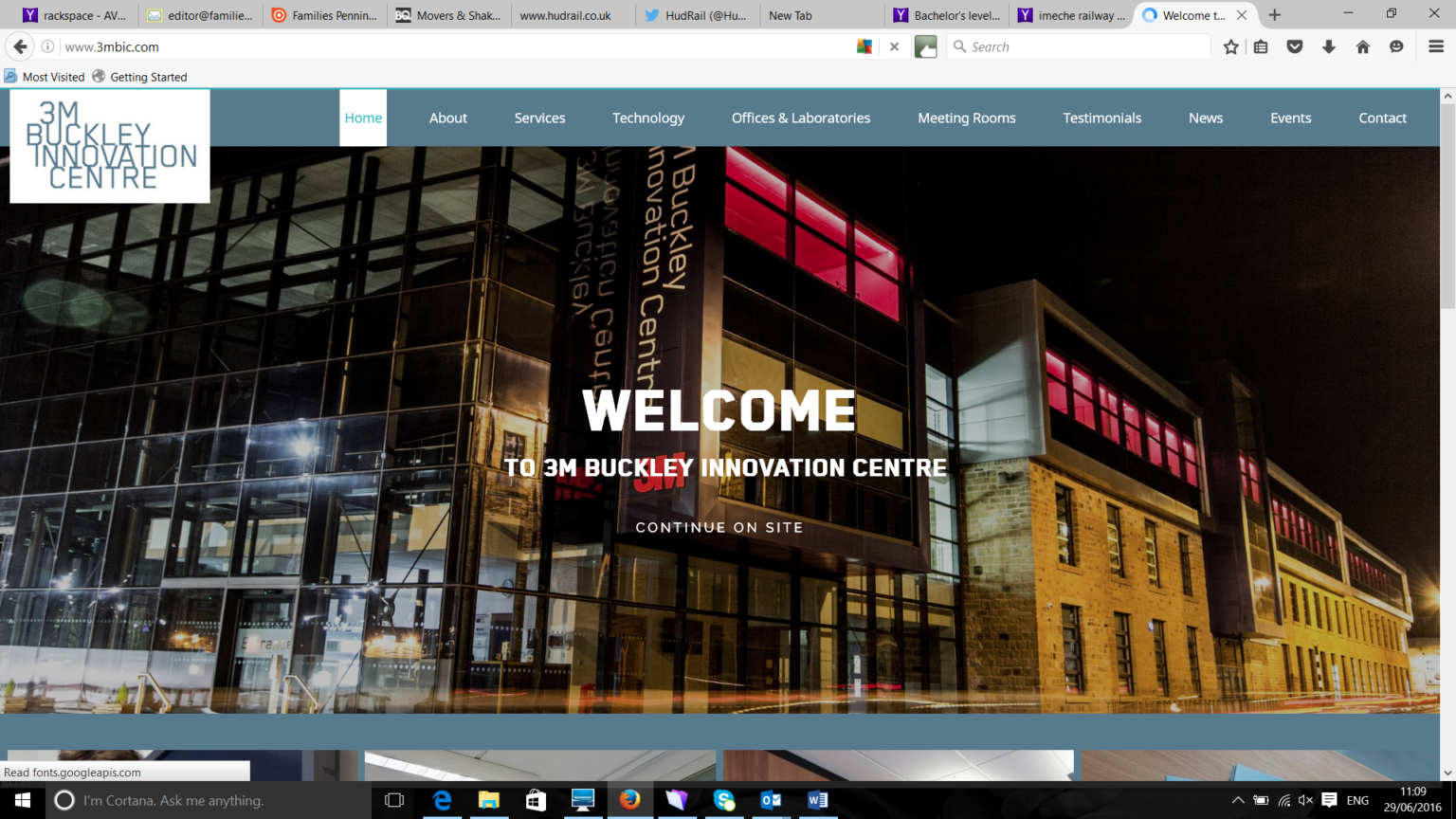Open Microsoft Word from the taskbar
The image size is (1456, 819).
pyautogui.click(x=818, y=801)
